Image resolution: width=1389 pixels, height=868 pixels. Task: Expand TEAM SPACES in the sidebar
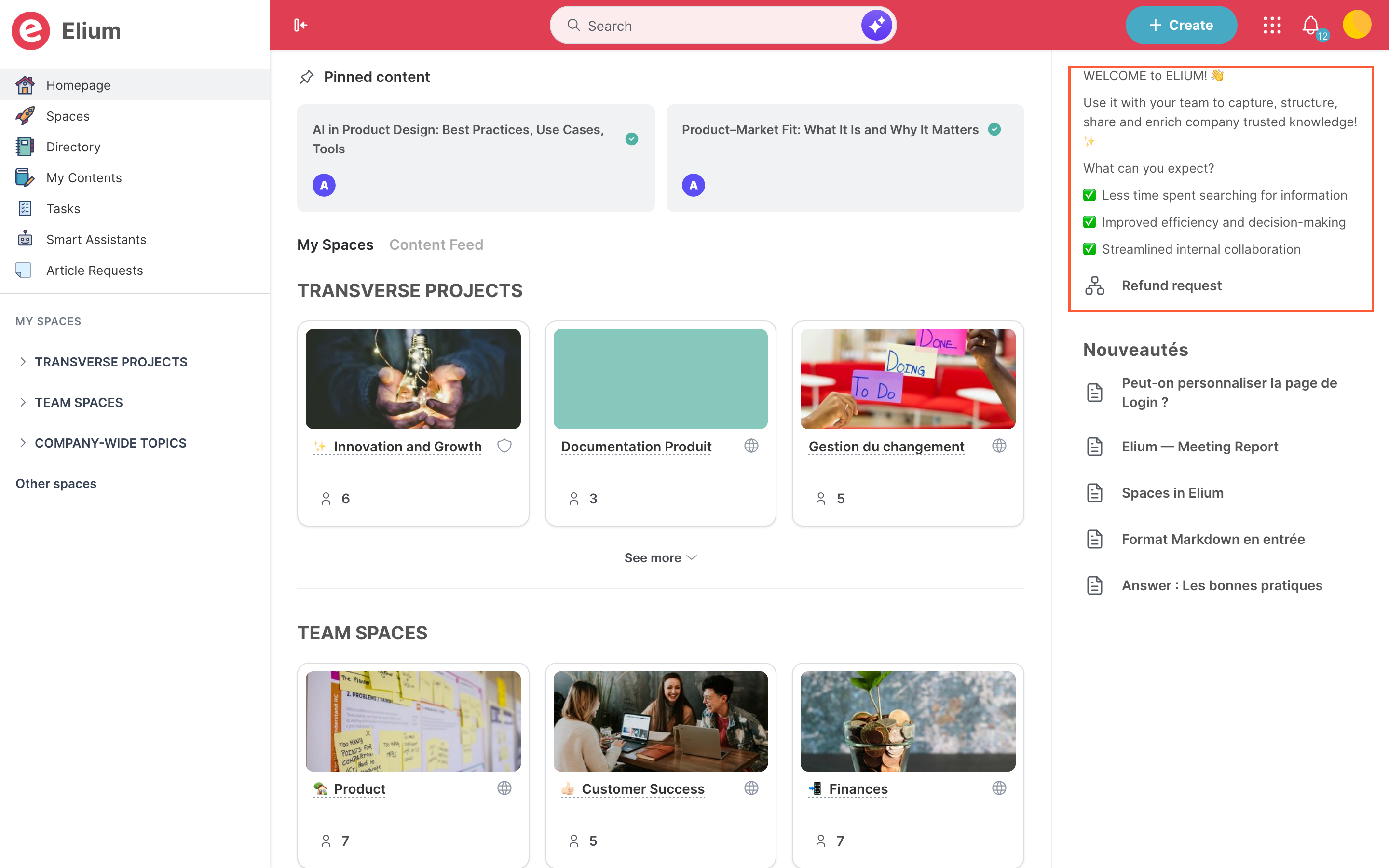23,402
